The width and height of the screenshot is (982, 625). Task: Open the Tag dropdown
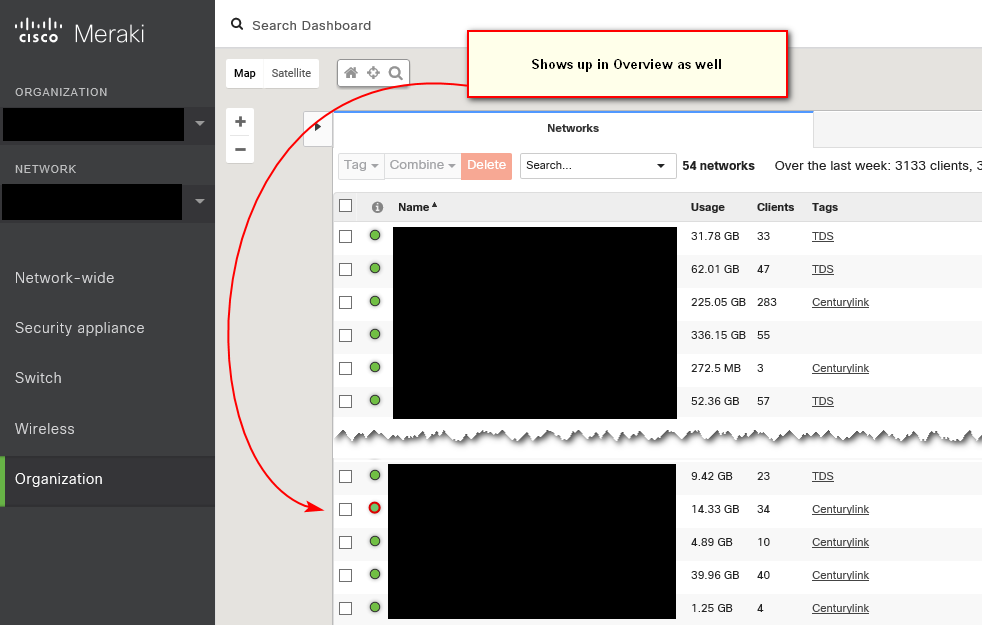coord(360,166)
